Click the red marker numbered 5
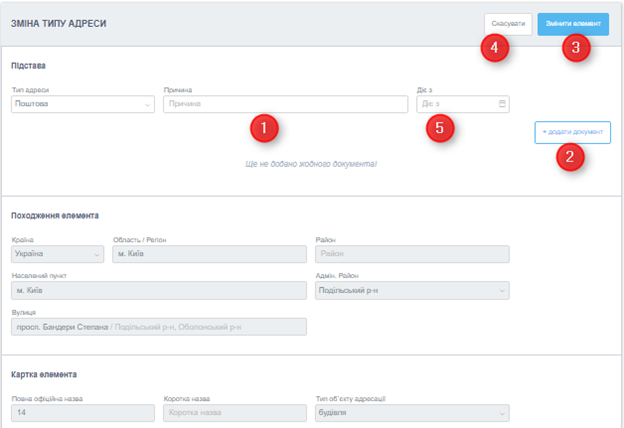 click(438, 128)
